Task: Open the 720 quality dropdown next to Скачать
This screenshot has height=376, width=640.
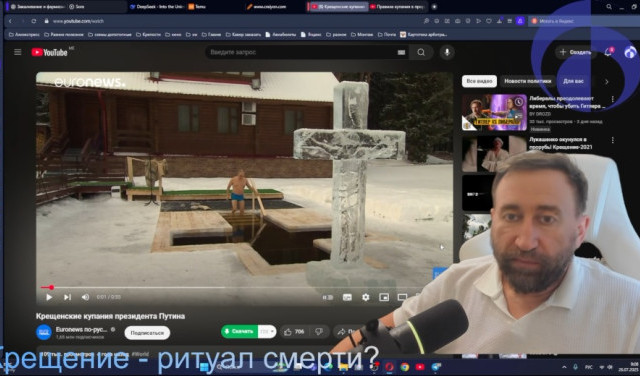Action: 267,332
